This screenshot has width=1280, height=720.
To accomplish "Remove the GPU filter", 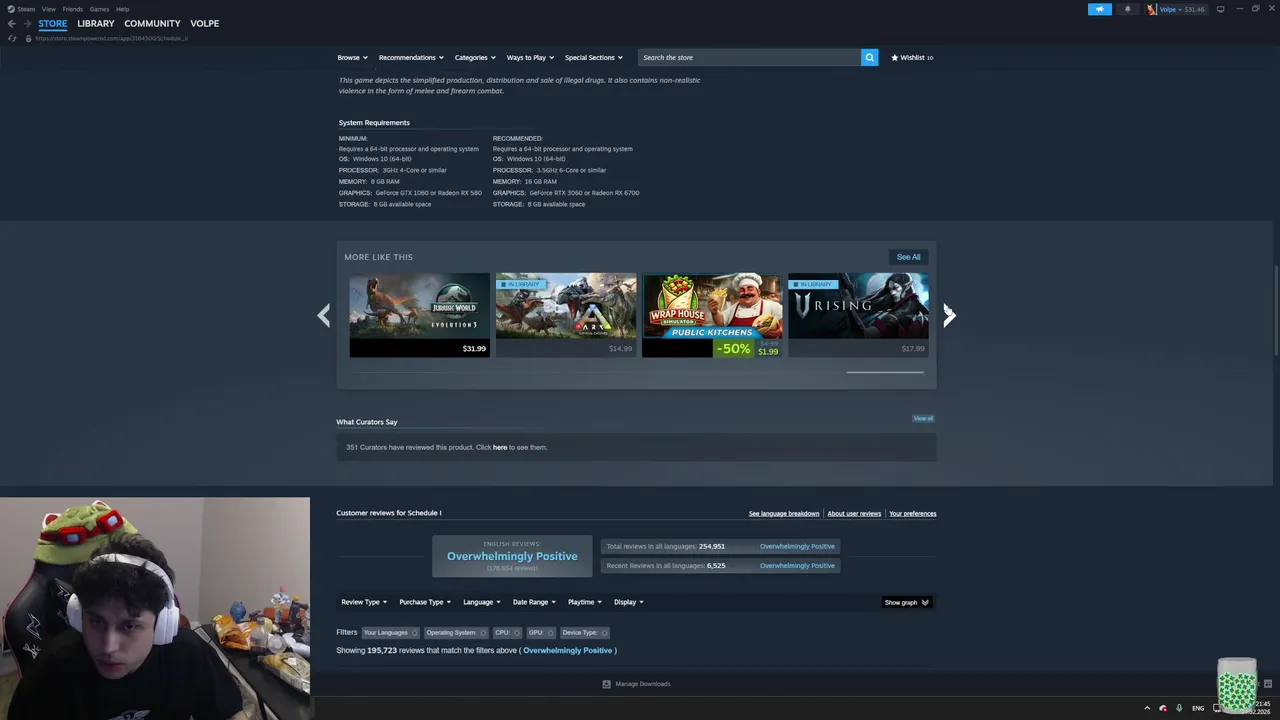I will tap(550, 632).
